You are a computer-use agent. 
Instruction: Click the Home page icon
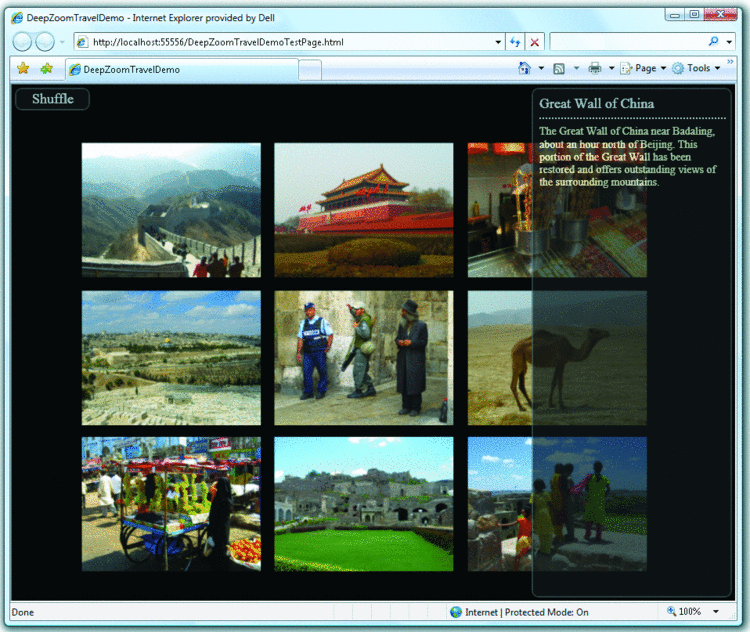coord(524,68)
